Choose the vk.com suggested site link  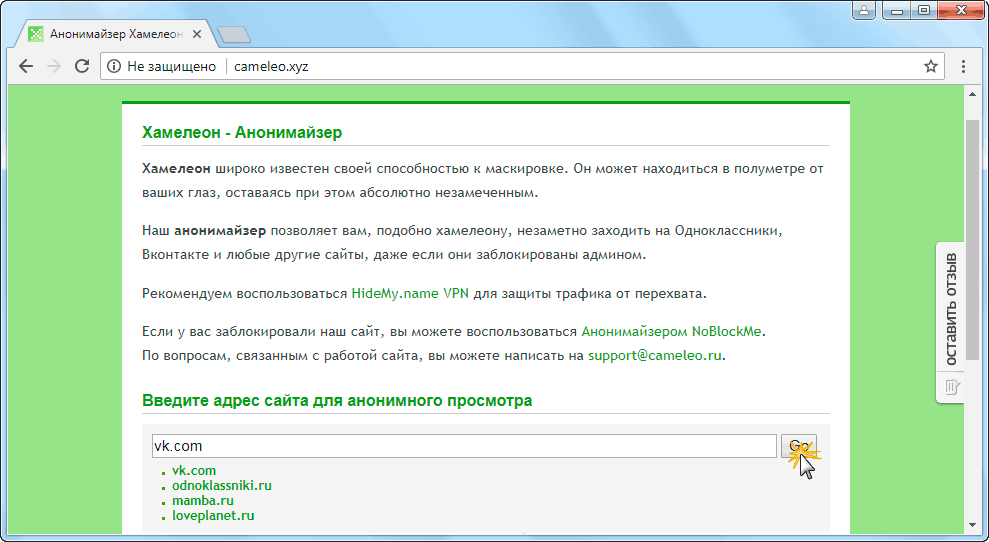tap(194, 471)
